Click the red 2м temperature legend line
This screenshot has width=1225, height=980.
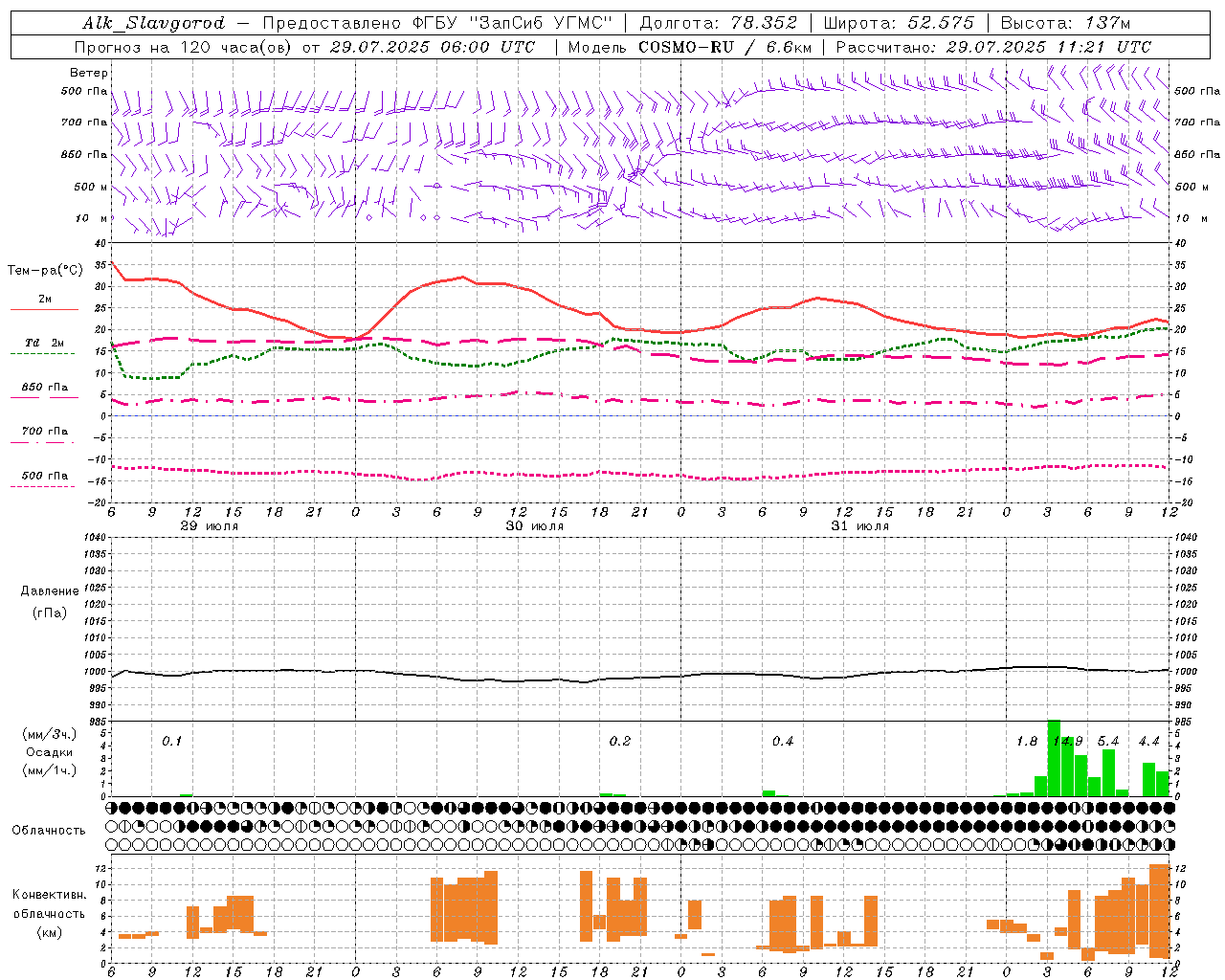pos(44,309)
